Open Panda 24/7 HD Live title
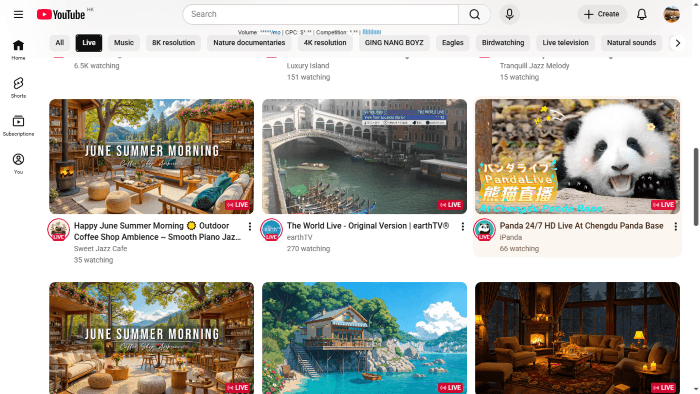The image size is (700, 394). click(581, 226)
